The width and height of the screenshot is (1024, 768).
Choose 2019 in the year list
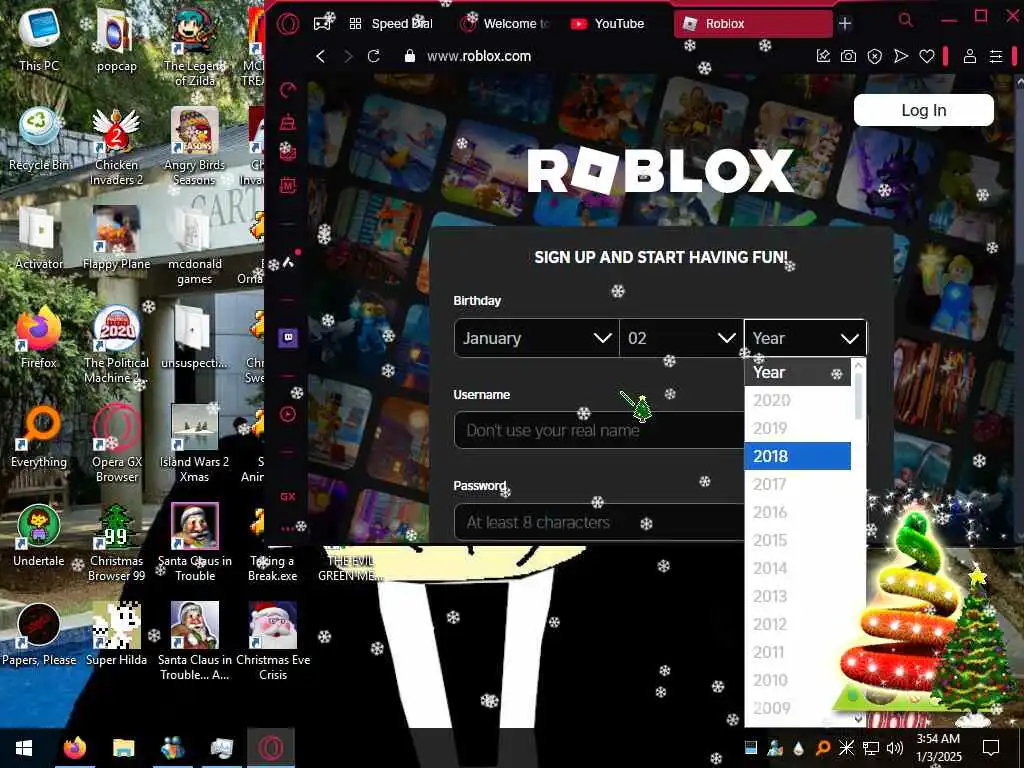[797, 428]
